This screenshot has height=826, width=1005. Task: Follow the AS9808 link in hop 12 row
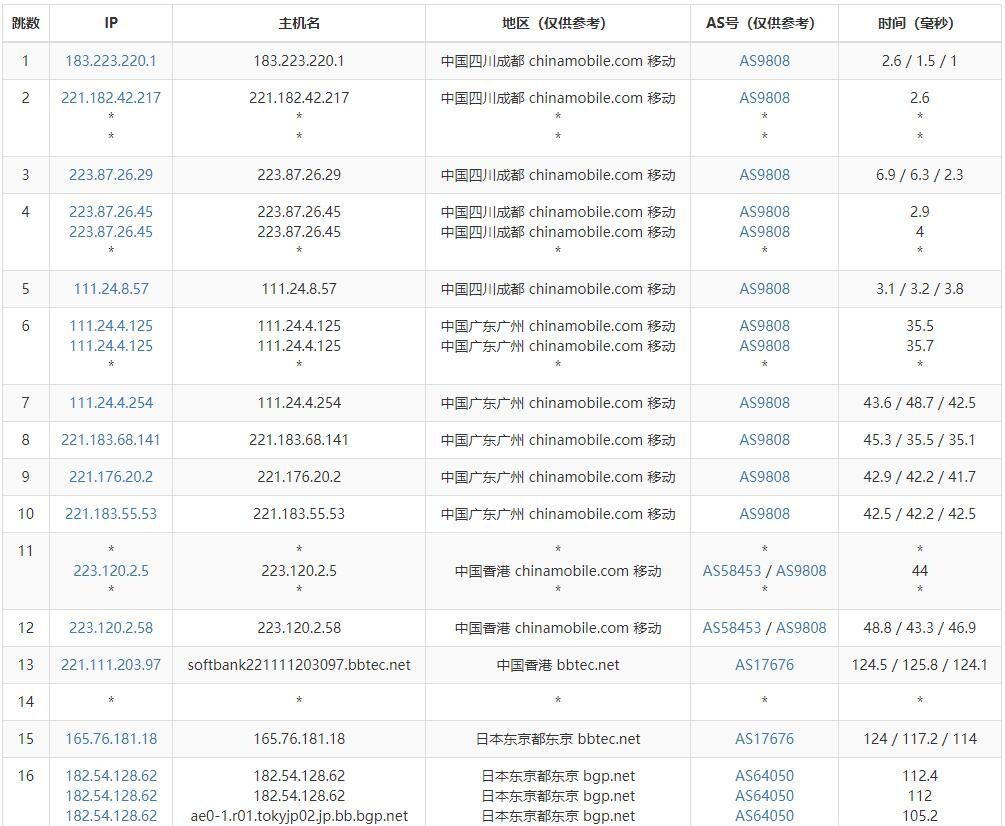pyautogui.click(x=801, y=628)
